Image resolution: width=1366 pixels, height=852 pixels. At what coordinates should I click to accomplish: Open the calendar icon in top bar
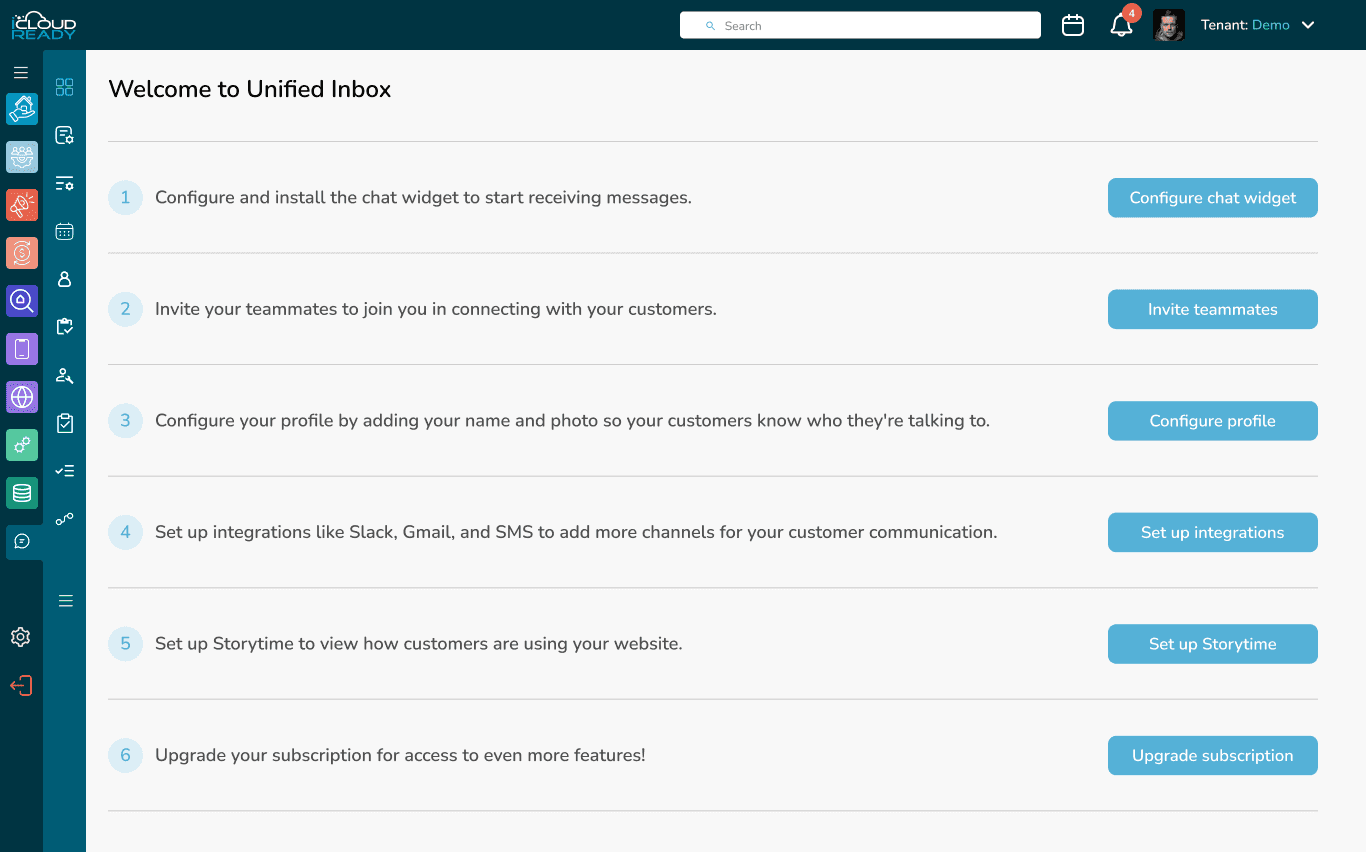tap(1073, 25)
